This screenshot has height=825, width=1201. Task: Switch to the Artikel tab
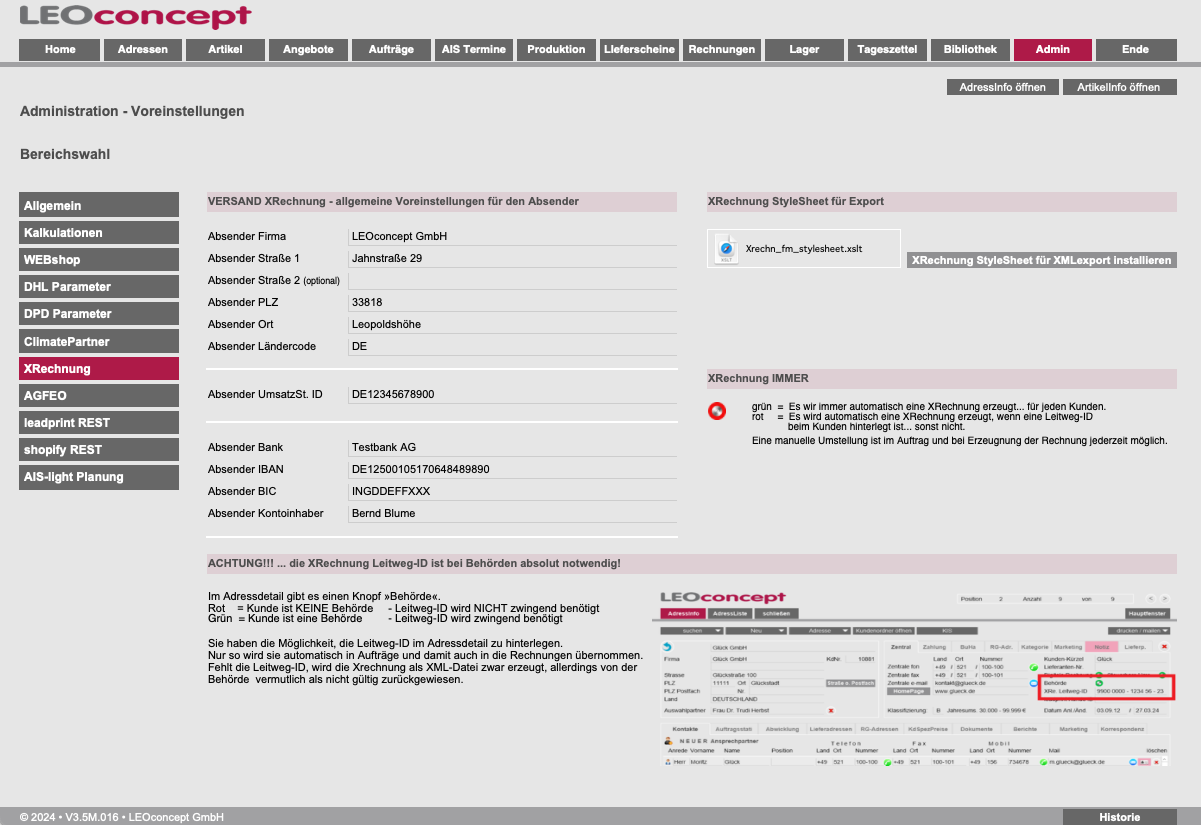(x=226, y=49)
